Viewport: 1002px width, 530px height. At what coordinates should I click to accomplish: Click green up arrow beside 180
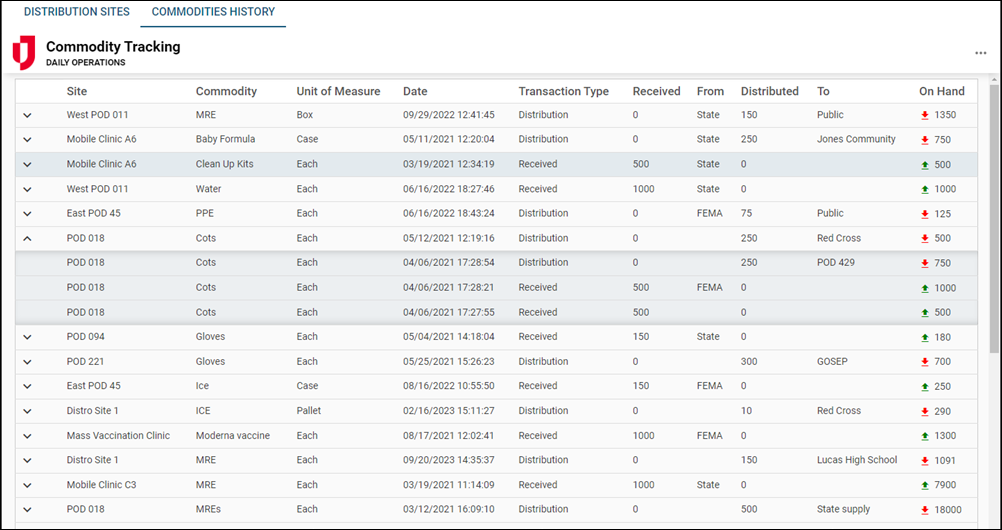[925, 337]
